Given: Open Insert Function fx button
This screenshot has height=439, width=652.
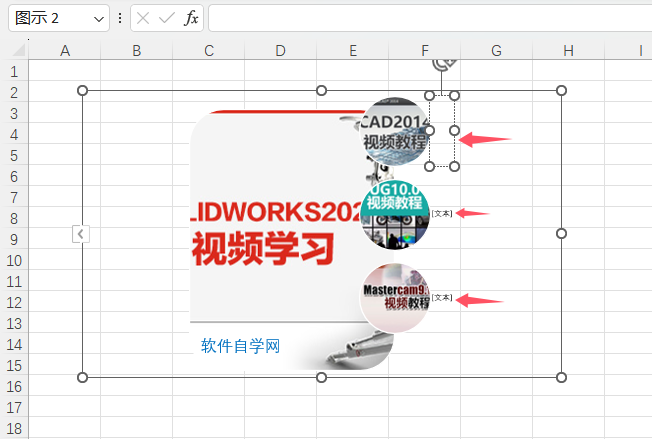Looking at the screenshot, I should click(191, 18).
